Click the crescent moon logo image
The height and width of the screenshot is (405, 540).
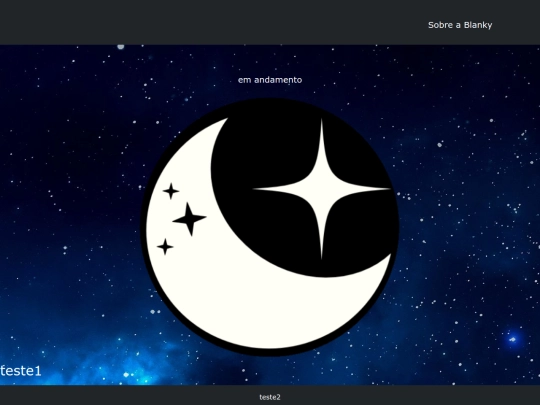coord(270,227)
